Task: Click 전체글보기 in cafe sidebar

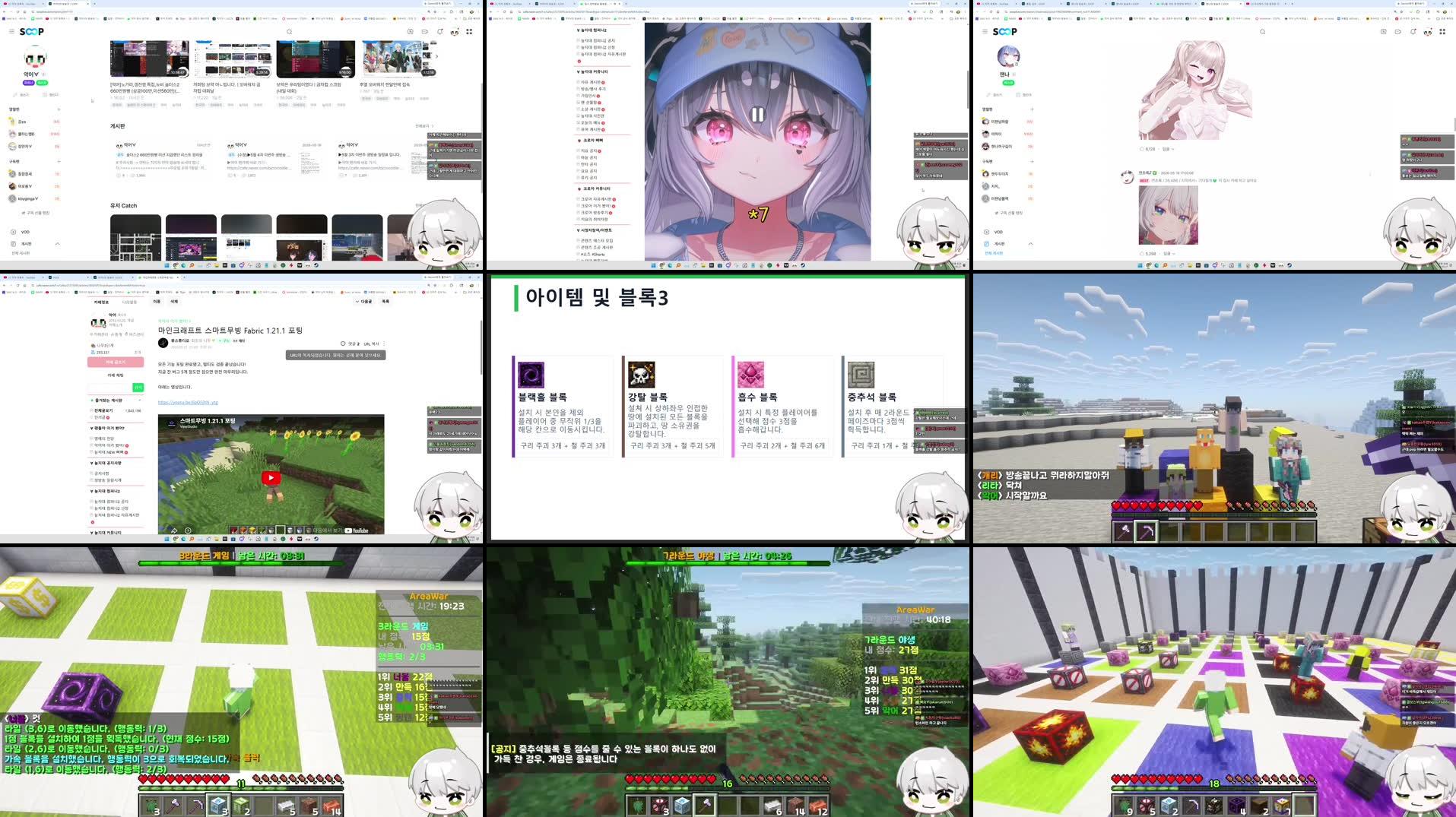Action: click(103, 410)
